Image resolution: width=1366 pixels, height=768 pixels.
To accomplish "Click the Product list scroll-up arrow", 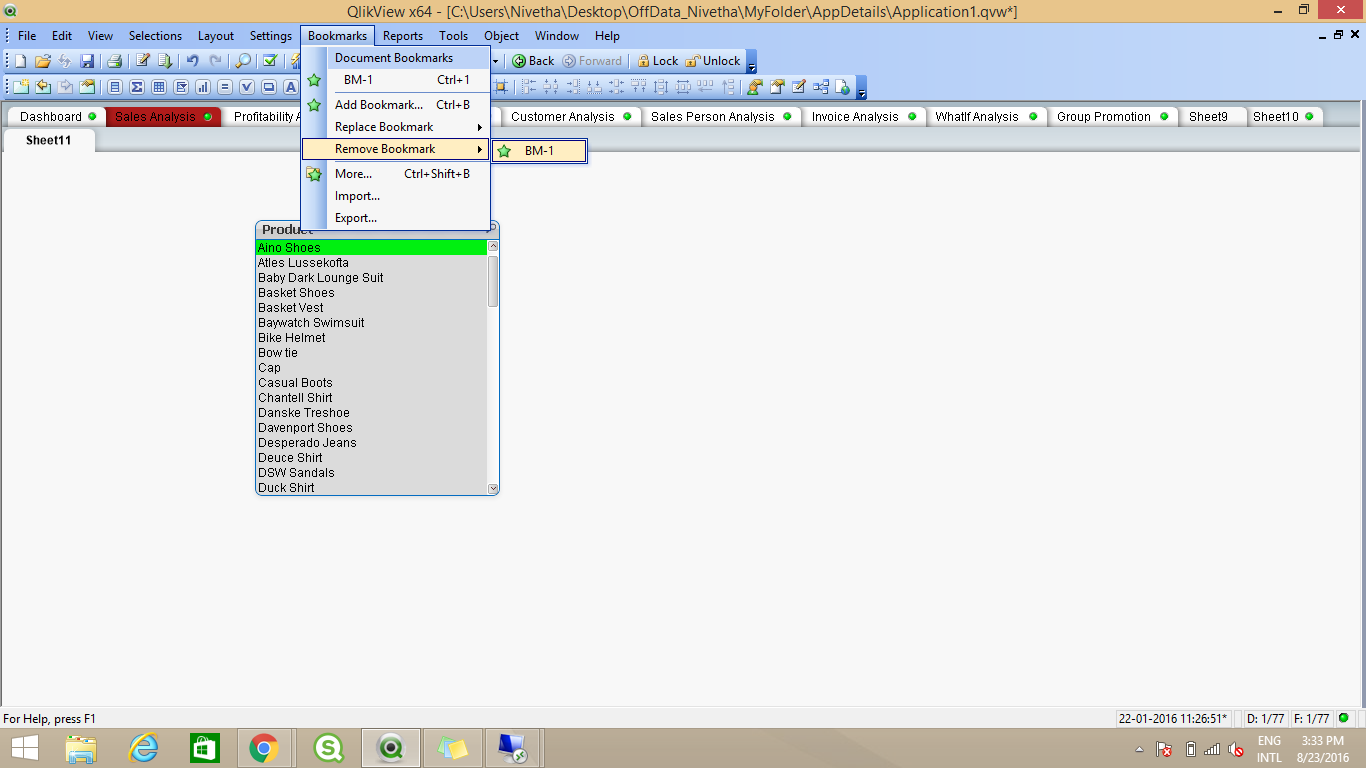I will (x=493, y=247).
